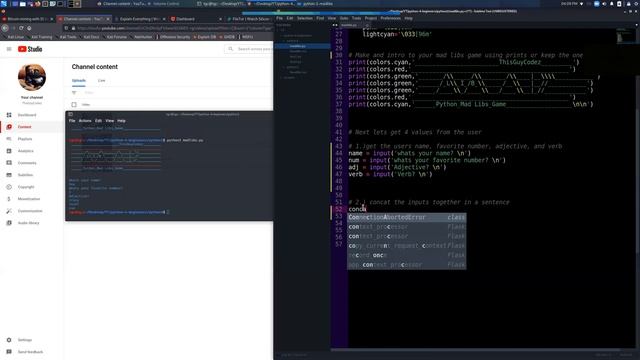Viewport: 640px width, 360px height.
Task: Click the Sublime Text minimap
Action: (625, 37)
